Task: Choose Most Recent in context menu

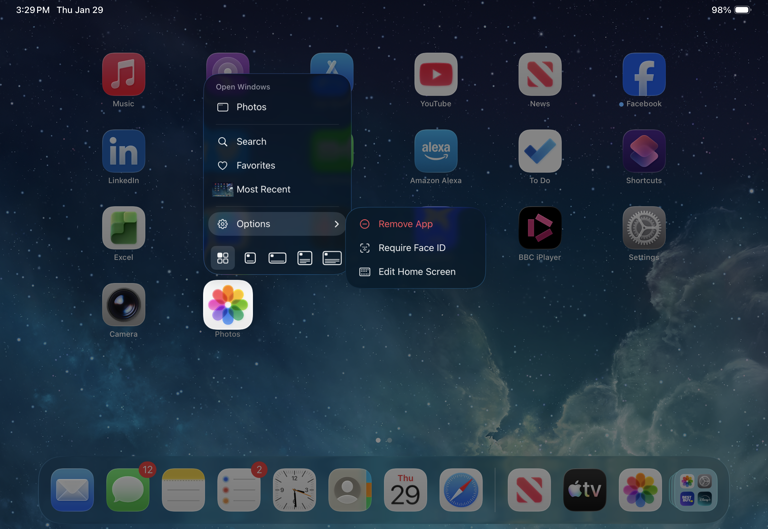Action: click(277, 190)
